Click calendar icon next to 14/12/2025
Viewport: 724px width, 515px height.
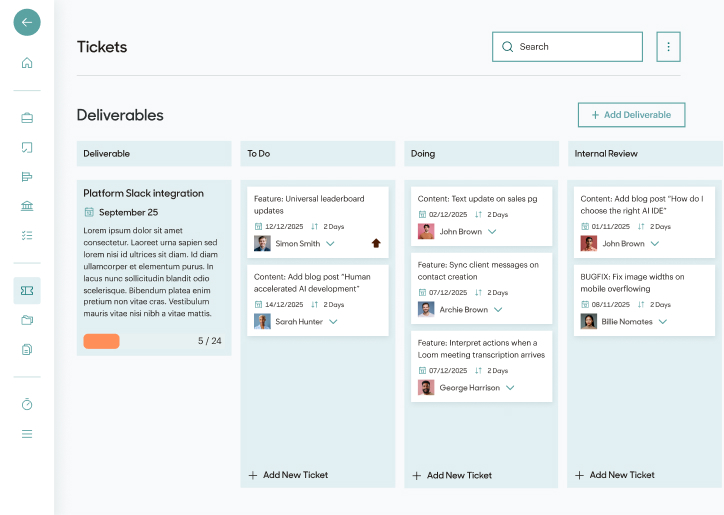tap(258, 304)
